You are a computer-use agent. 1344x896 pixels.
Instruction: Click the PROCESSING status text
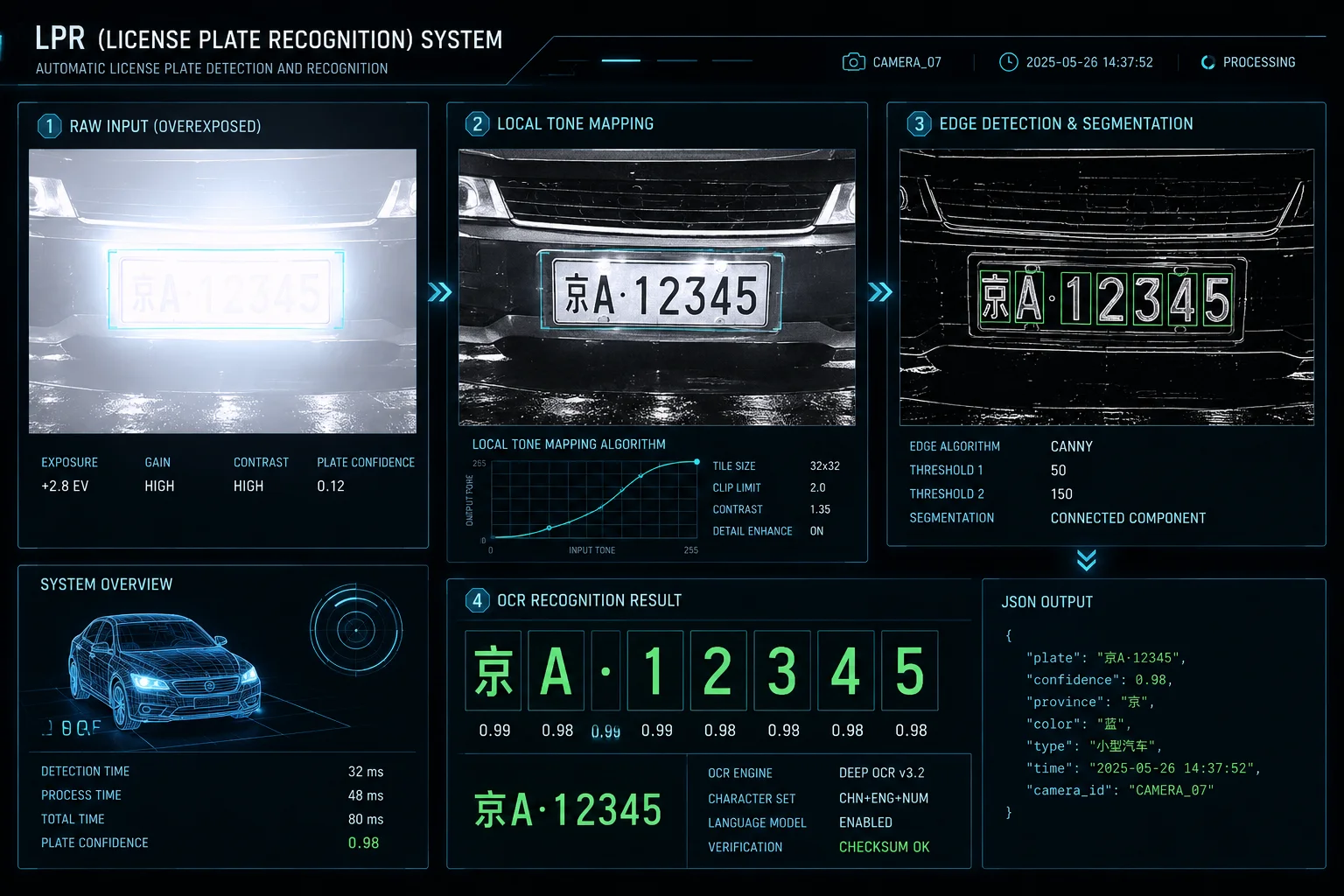click(1259, 62)
